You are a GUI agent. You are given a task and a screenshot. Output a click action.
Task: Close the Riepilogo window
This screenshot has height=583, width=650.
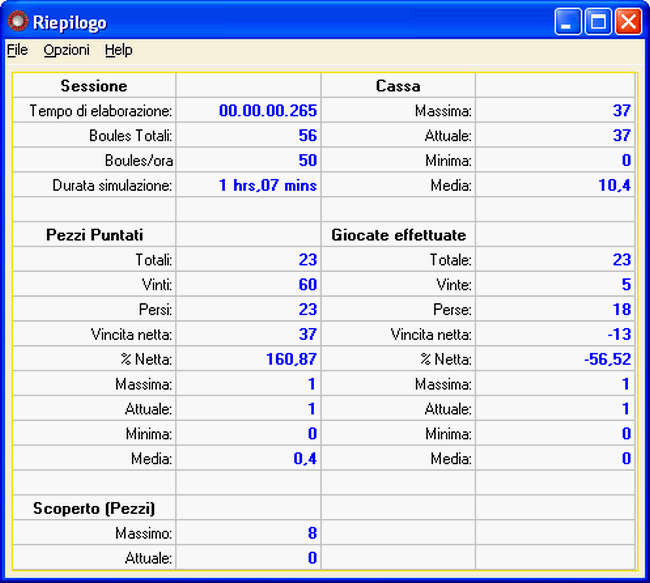pos(628,22)
